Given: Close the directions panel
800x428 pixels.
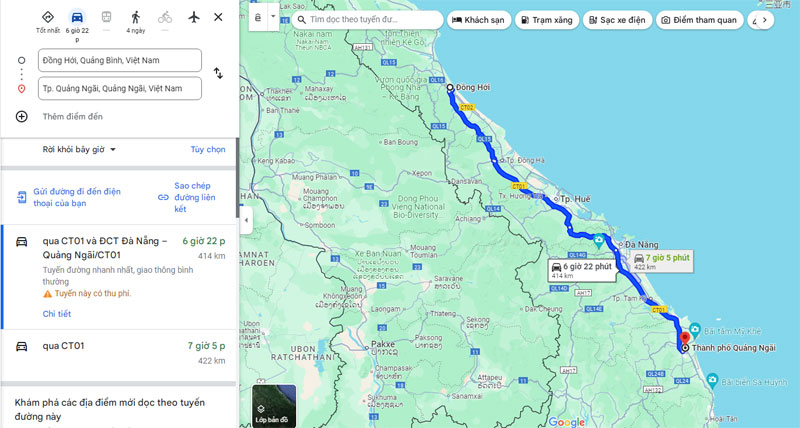Looking at the screenshot, I should point(218,17).
